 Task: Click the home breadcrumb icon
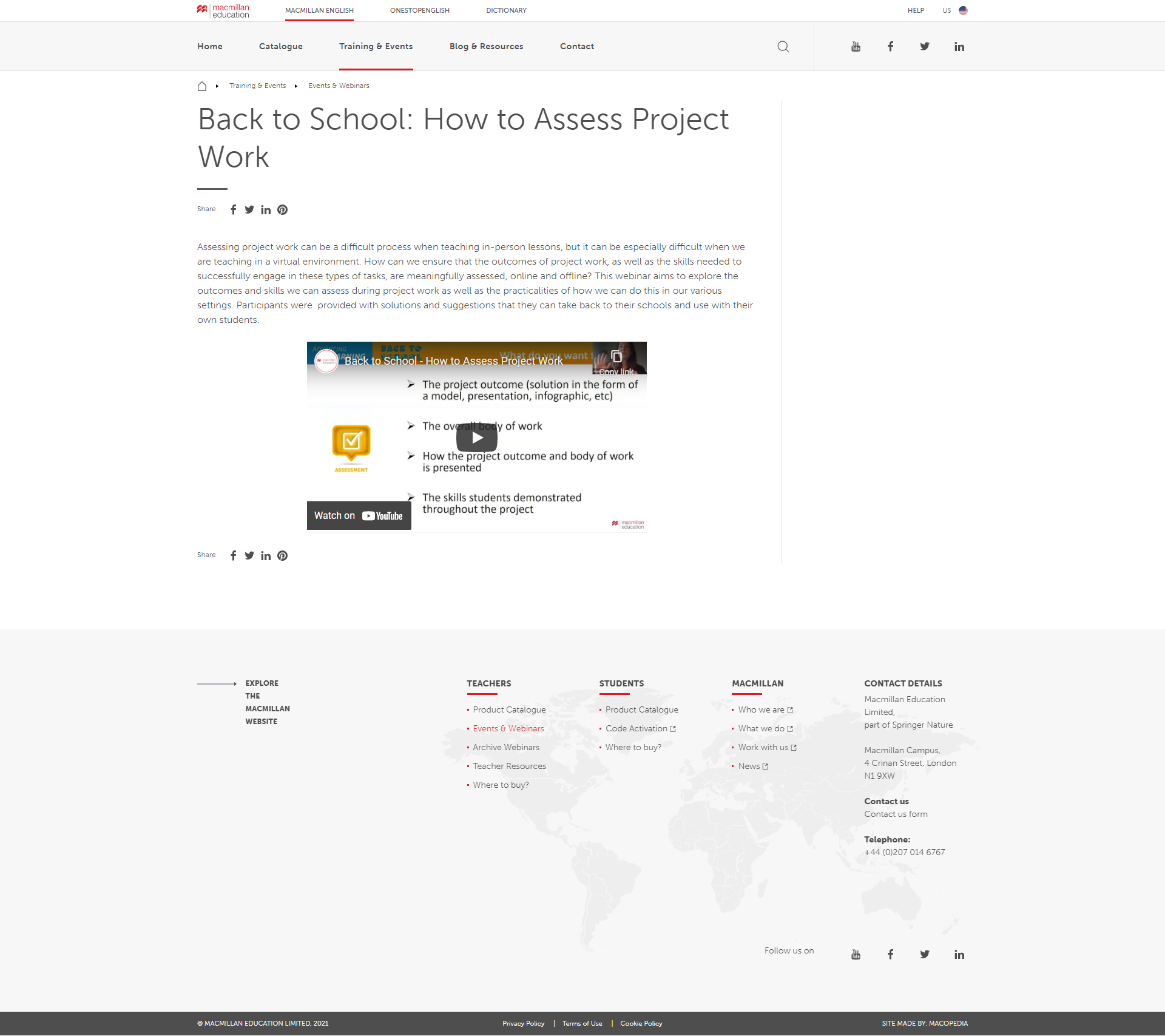pyautogui.click(x=202, y=86)
